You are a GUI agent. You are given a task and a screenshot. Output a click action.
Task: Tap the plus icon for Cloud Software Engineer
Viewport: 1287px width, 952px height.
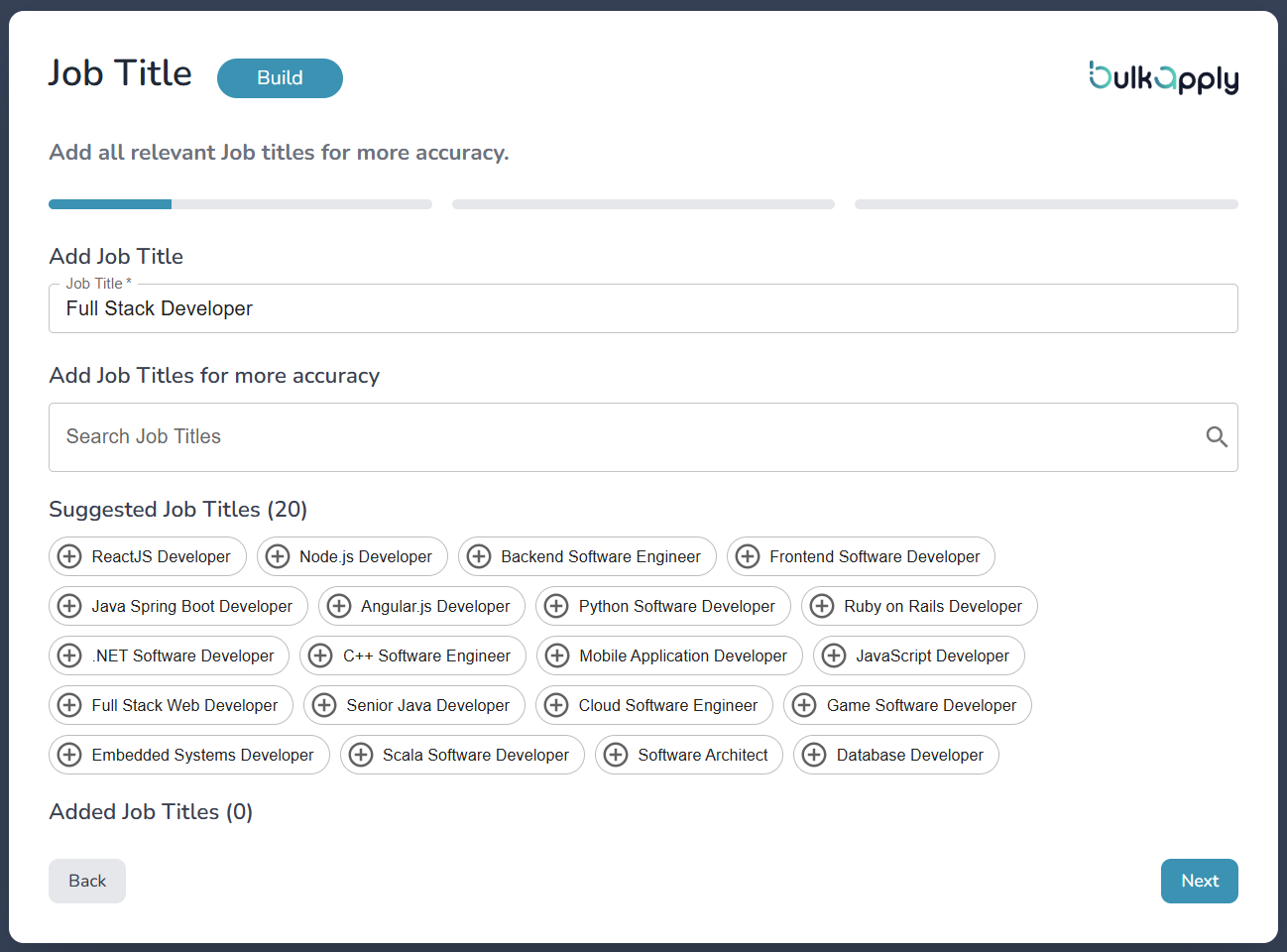pos(556,705)
